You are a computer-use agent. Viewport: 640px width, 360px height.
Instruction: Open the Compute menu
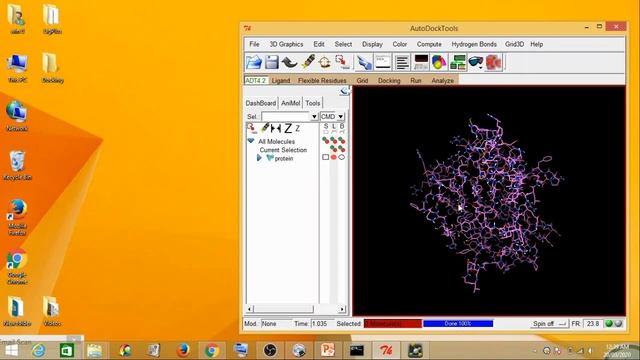429,44
